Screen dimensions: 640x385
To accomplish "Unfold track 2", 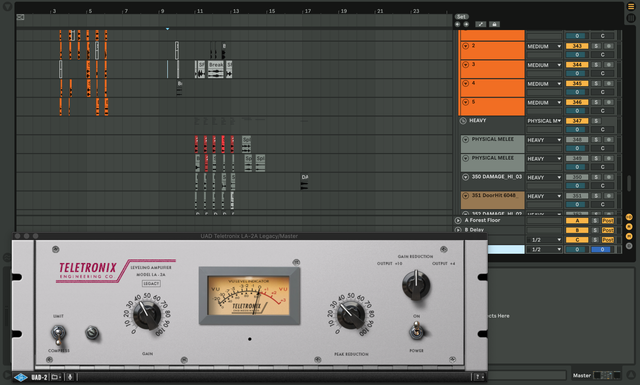I will click(x=465, y=46).
